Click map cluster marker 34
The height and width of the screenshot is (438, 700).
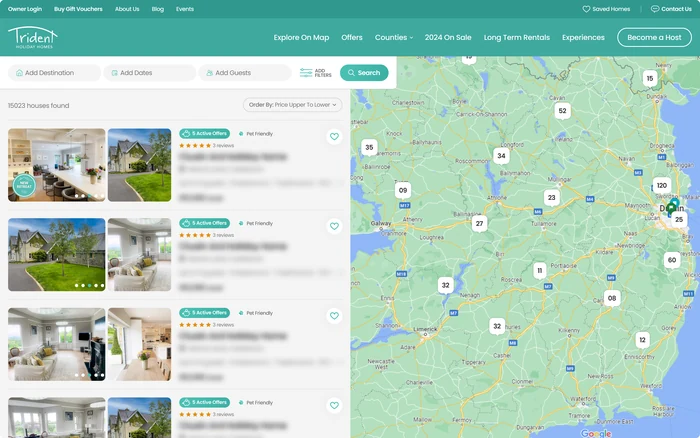(x=501, y=156)
